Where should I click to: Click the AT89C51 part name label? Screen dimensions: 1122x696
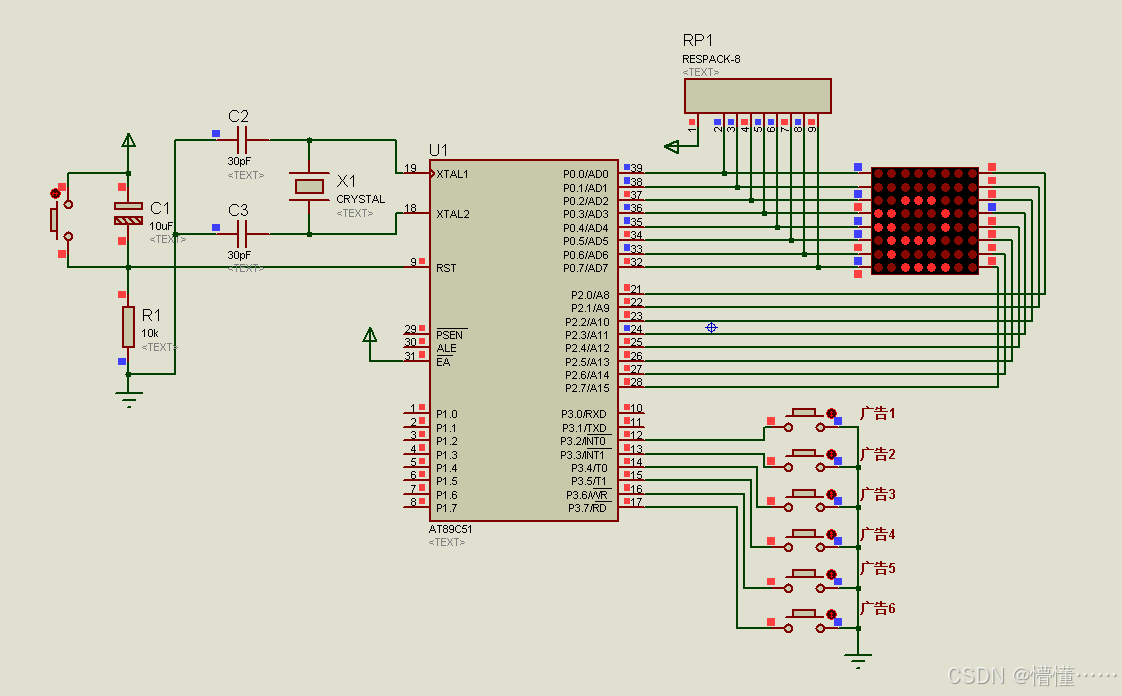[450, 529]
